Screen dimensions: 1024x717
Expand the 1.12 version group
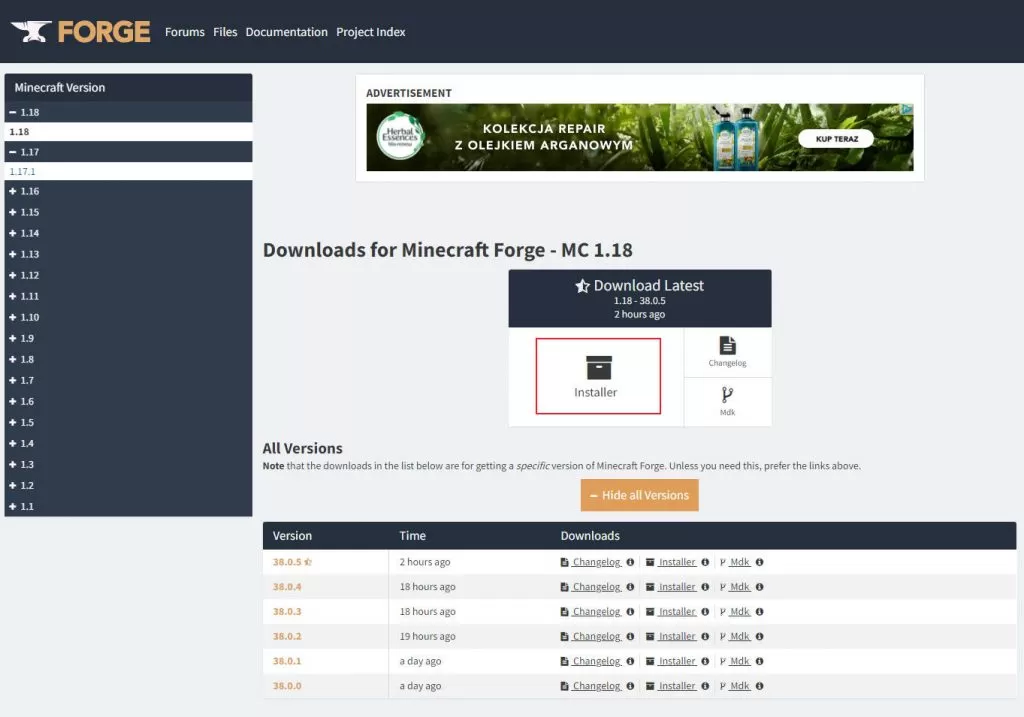point(128,275)
